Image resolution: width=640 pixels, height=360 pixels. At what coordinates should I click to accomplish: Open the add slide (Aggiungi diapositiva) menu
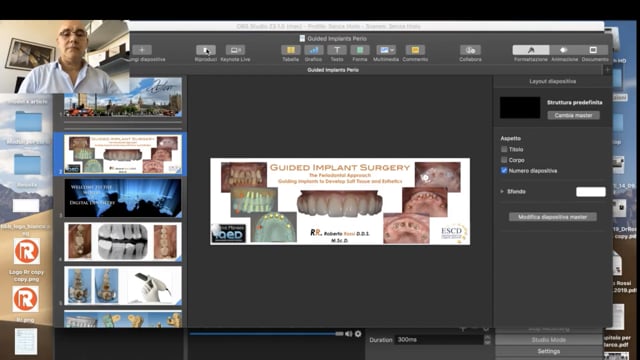[x=142, y=50]
